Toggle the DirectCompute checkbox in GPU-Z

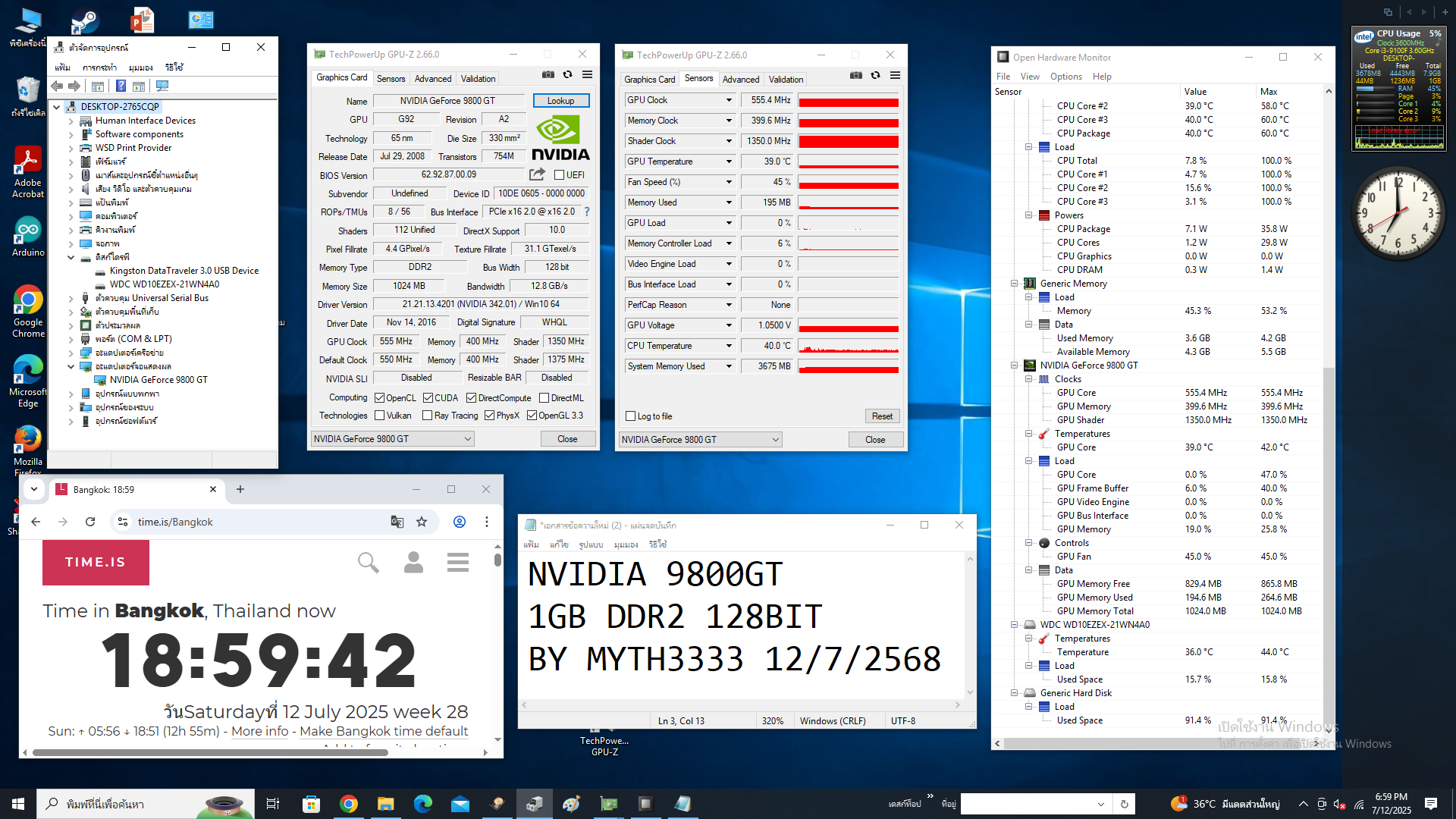pyautogui.click(x=472, y=398)
